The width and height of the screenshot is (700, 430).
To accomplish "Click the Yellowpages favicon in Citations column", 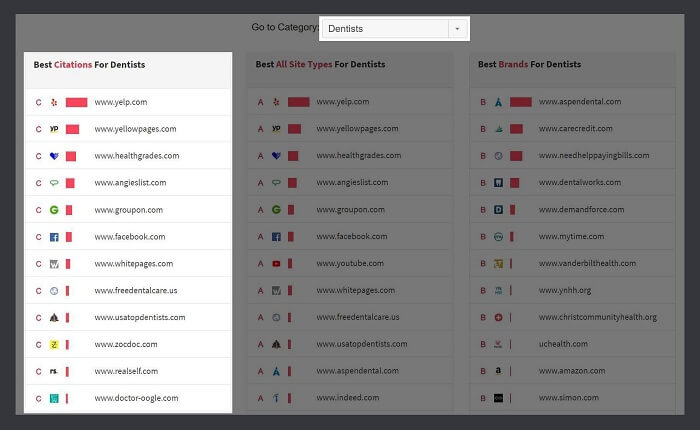I will (54, 129).
